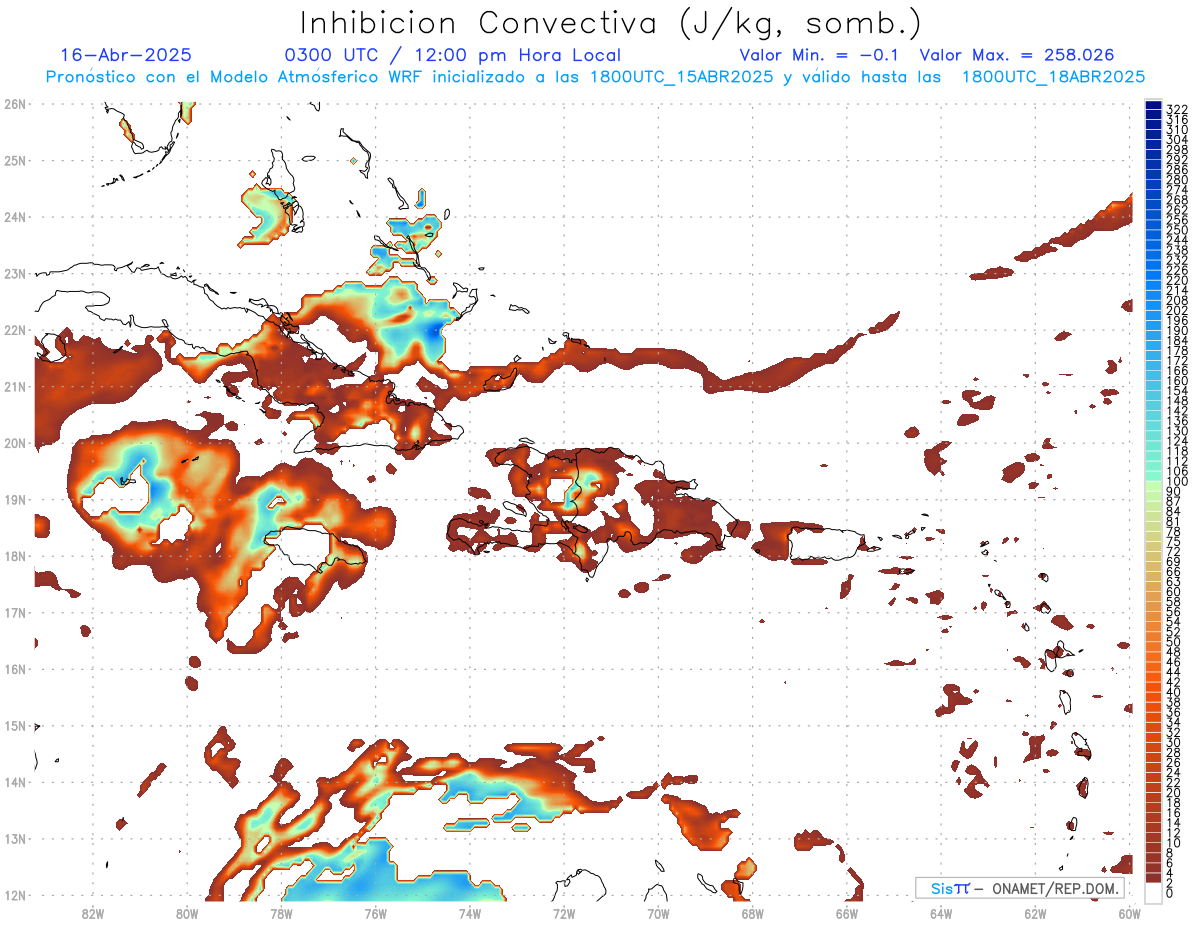
Task: Click the 62W longitude label
Action: coord(1035,913)
